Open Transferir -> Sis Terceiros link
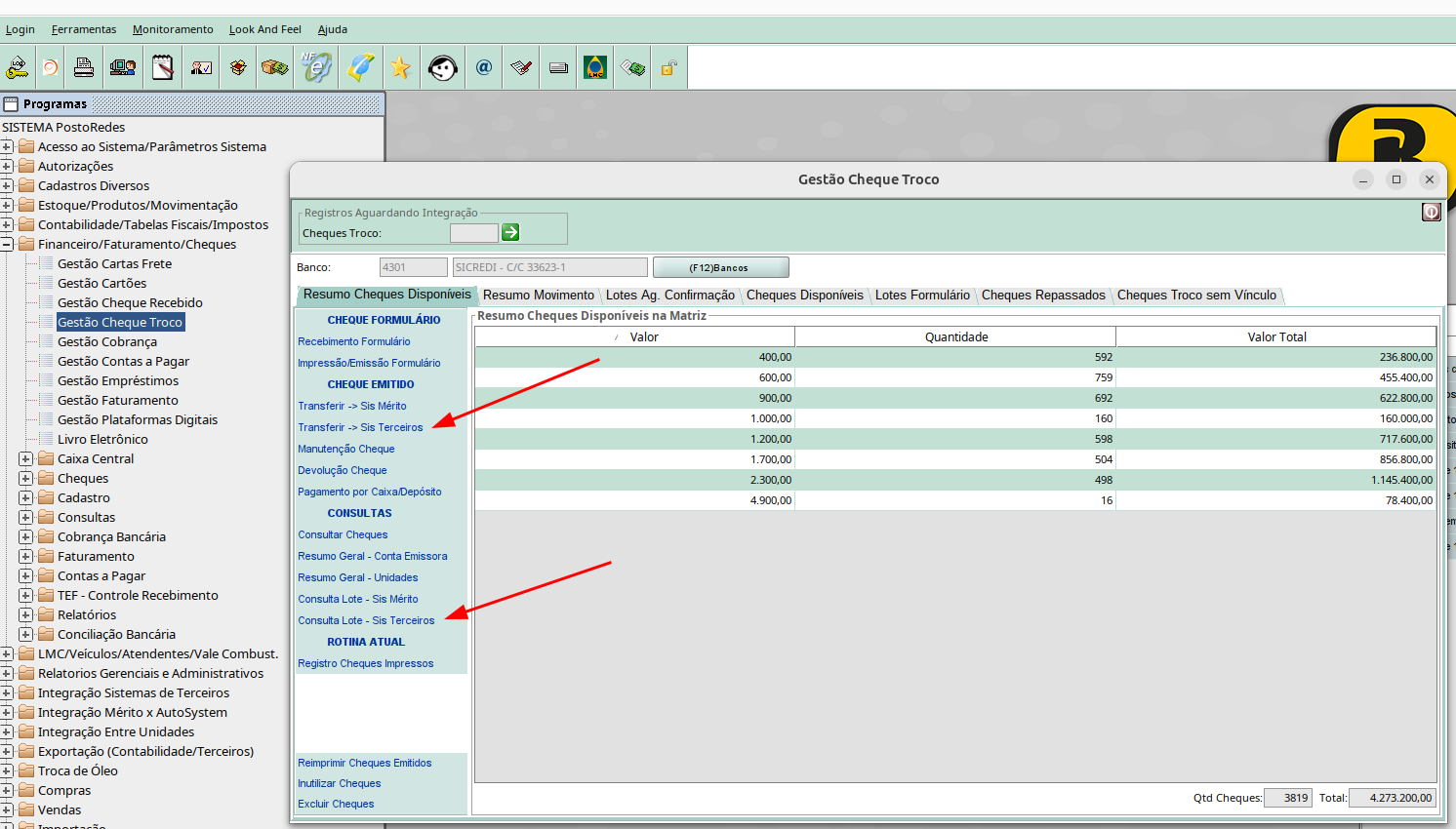This screenshot has width=1456, height=829. (x=360, y=427)
